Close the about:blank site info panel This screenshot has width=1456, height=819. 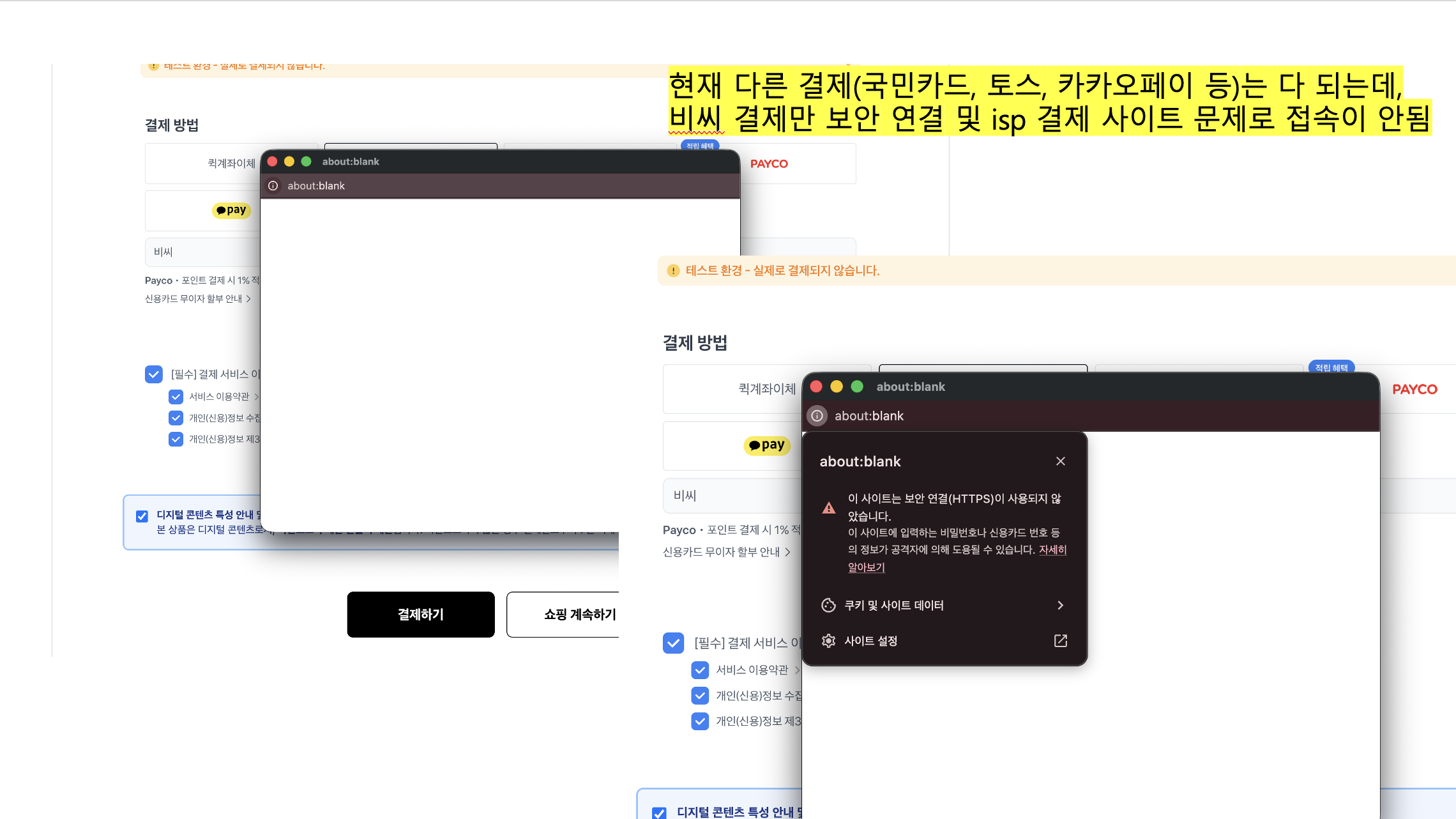(1060, 461)
